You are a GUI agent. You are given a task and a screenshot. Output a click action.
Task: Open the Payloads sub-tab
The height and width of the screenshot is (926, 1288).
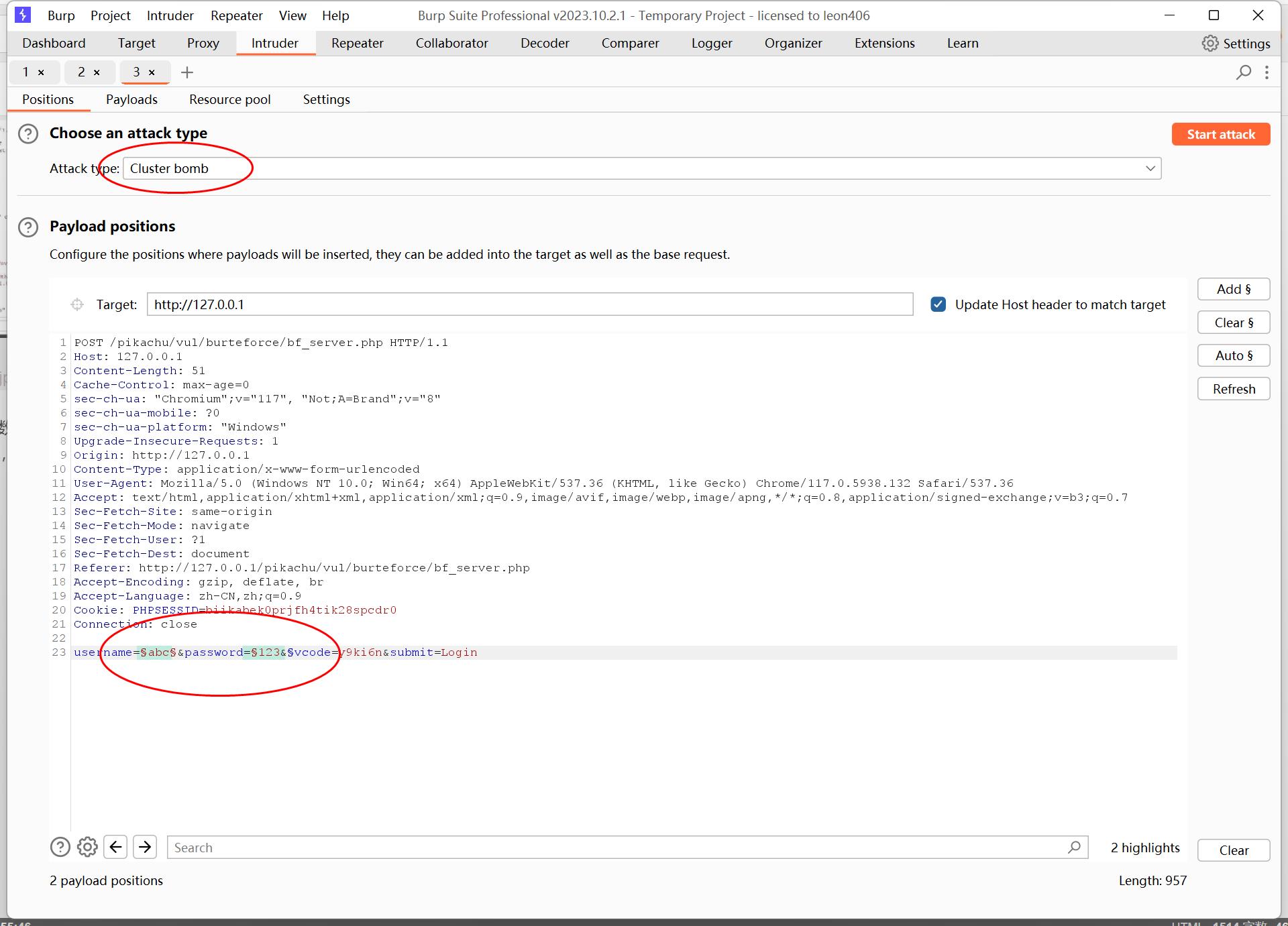tap(131, 99)
